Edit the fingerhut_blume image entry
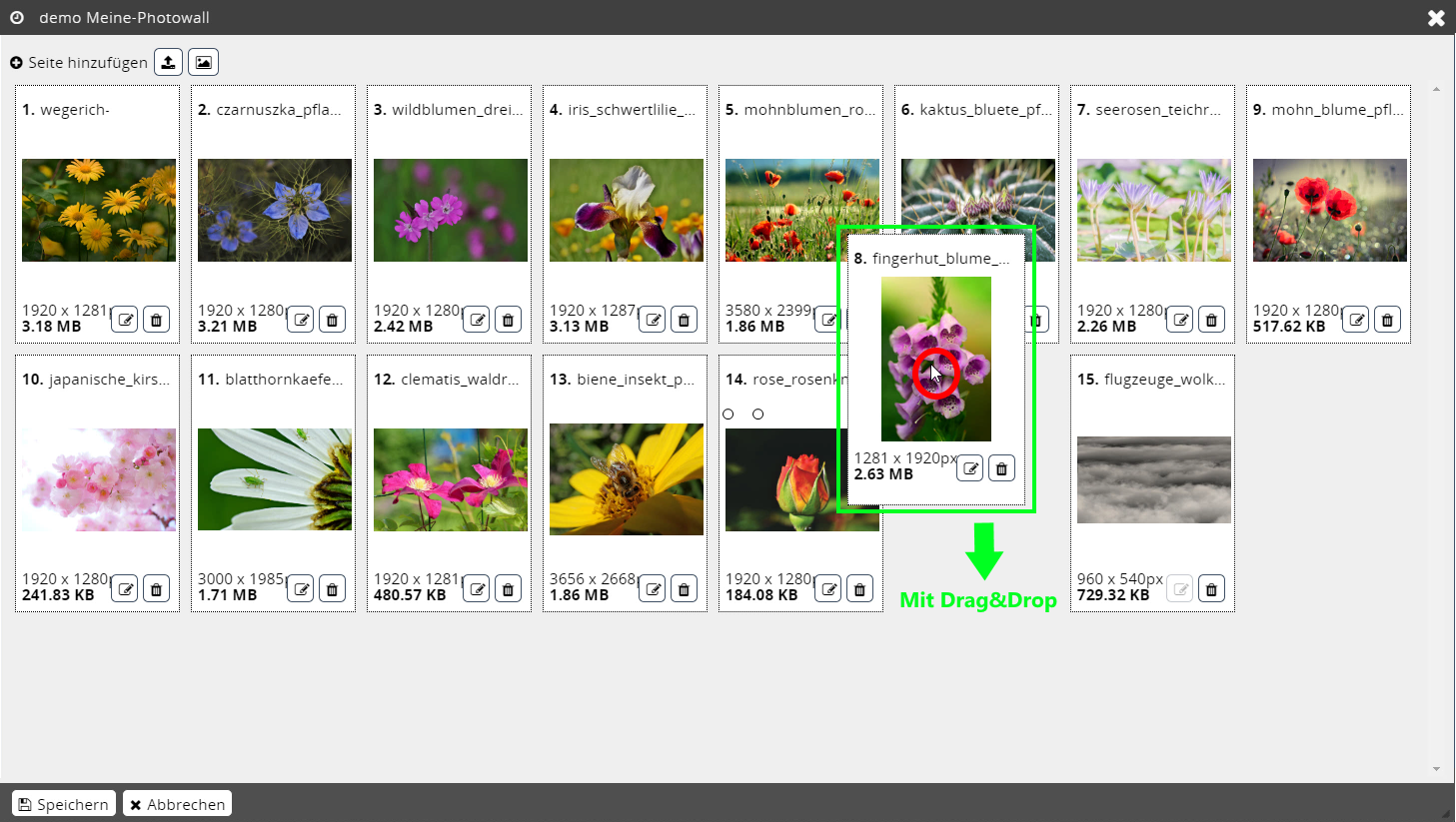The image size is (1456, 822). [x=969, y=468]
